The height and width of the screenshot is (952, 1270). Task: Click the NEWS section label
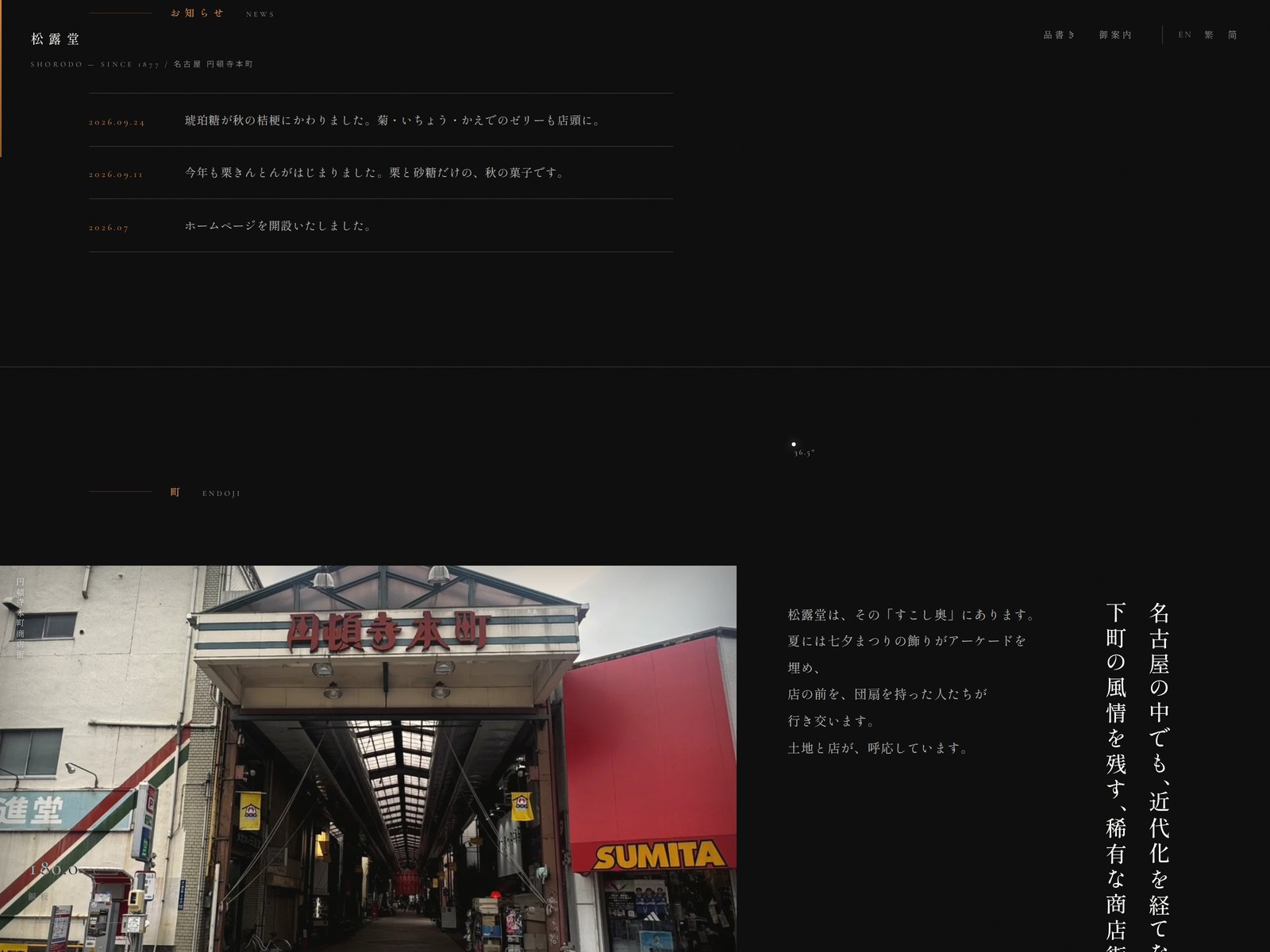coord(260,14)
